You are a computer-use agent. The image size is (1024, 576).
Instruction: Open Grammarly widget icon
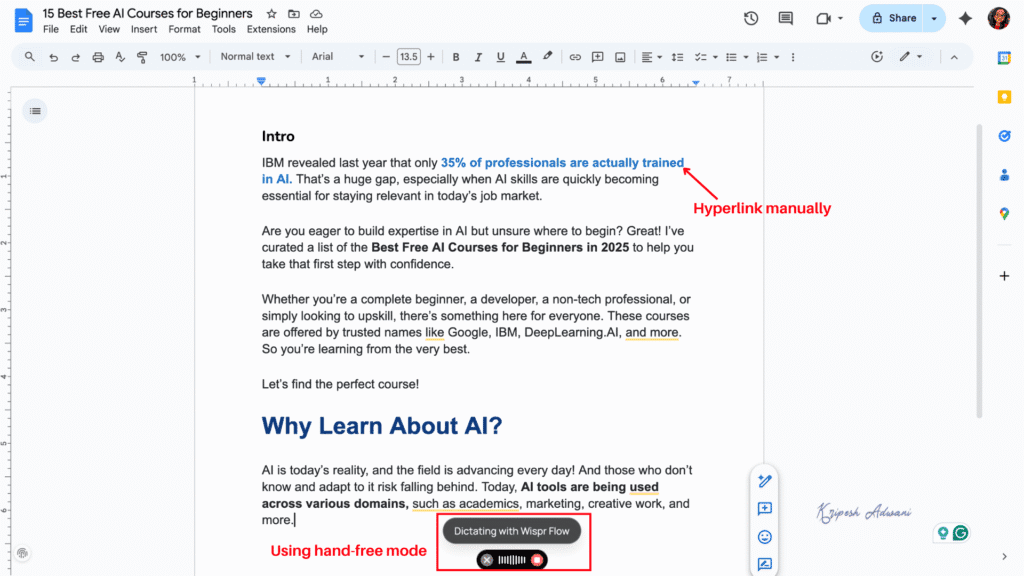point(960,533)
